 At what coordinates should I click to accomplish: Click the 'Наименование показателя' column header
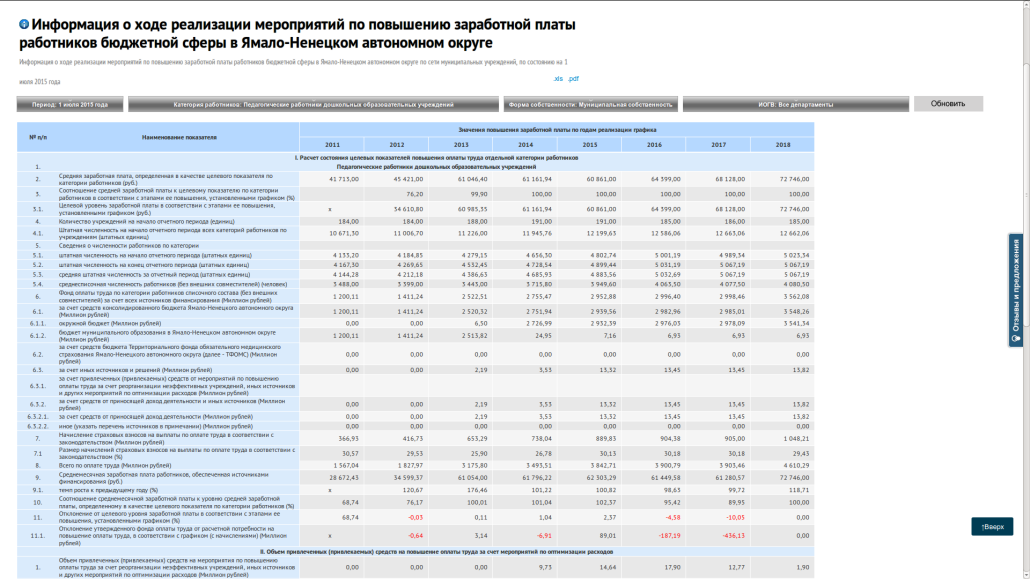(x=179, y=137)
